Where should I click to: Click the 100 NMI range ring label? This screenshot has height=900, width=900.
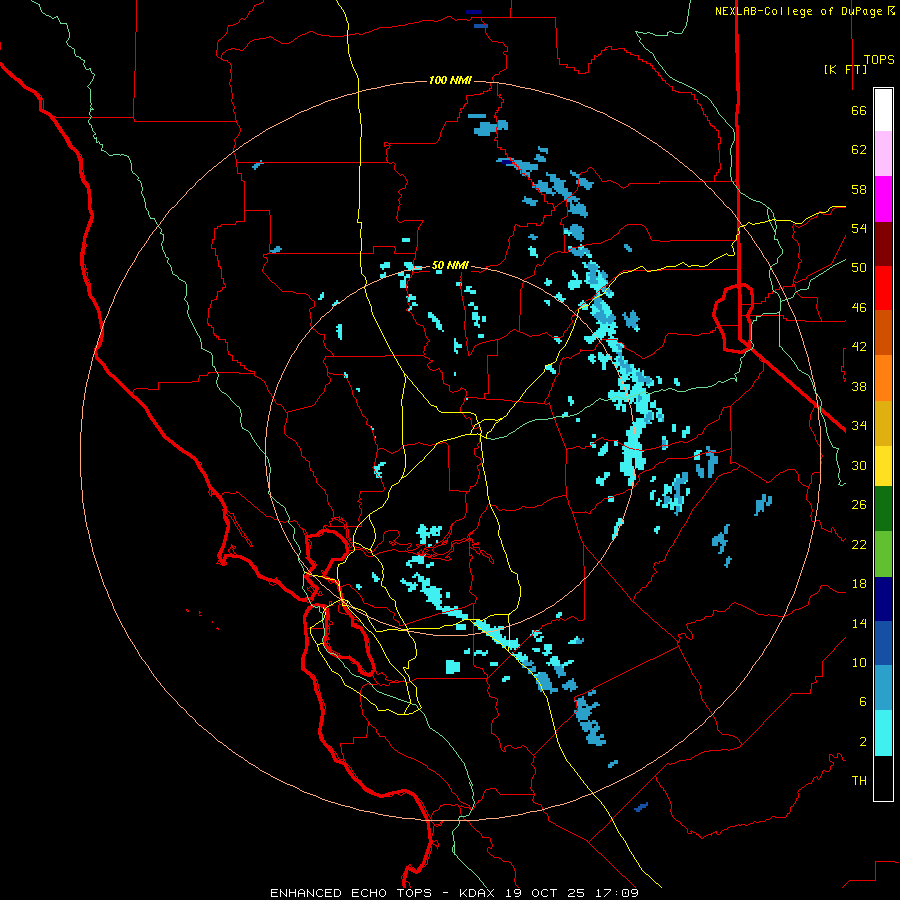(x=450, y=80)
